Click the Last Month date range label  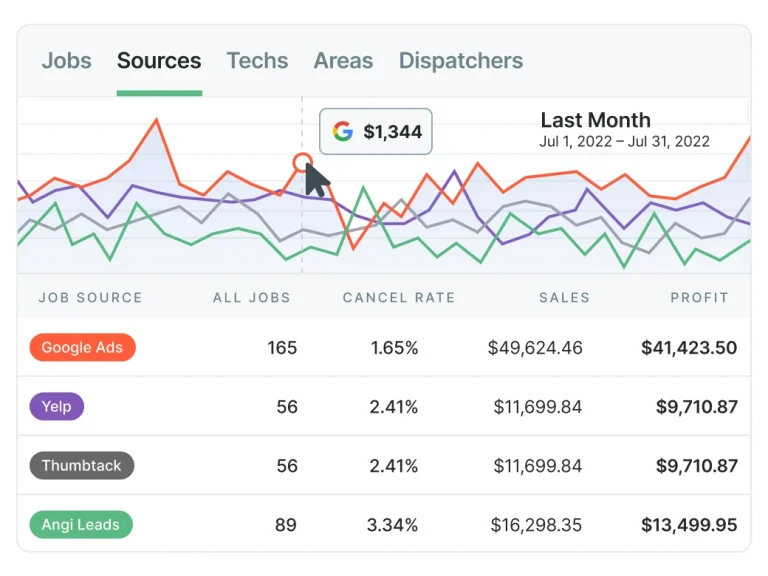[x=596, y=120]
